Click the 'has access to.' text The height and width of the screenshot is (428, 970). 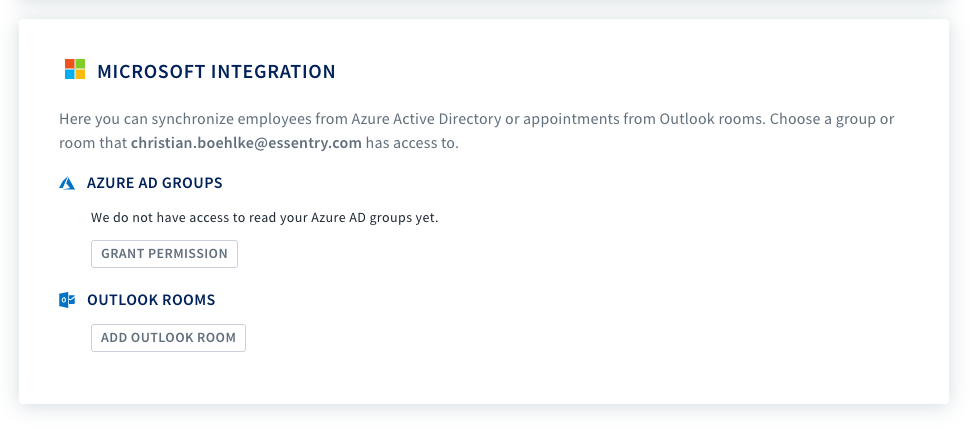click(x=412, y=143)
